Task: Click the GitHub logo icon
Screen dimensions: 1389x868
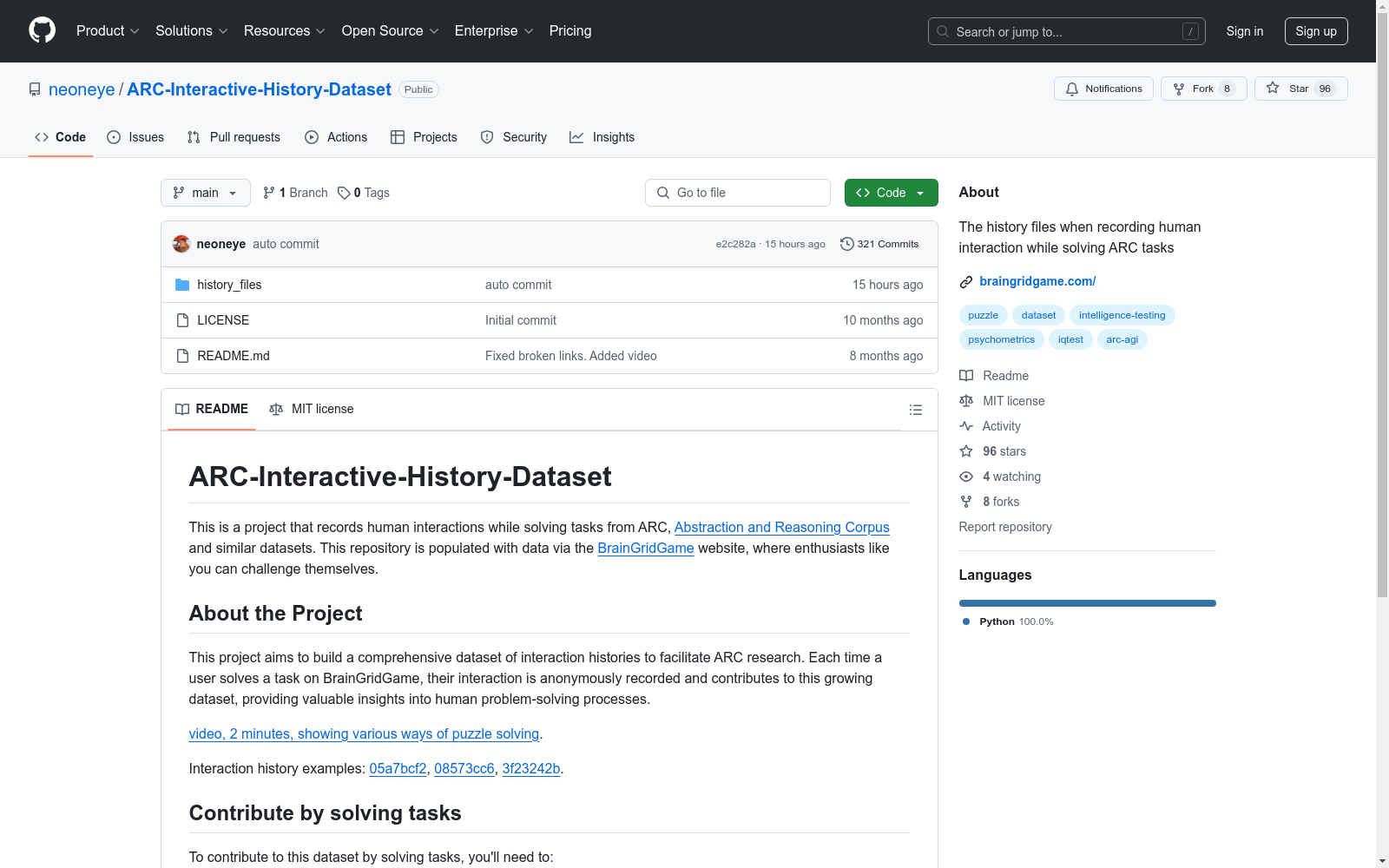Action: (x=42, y=30)
